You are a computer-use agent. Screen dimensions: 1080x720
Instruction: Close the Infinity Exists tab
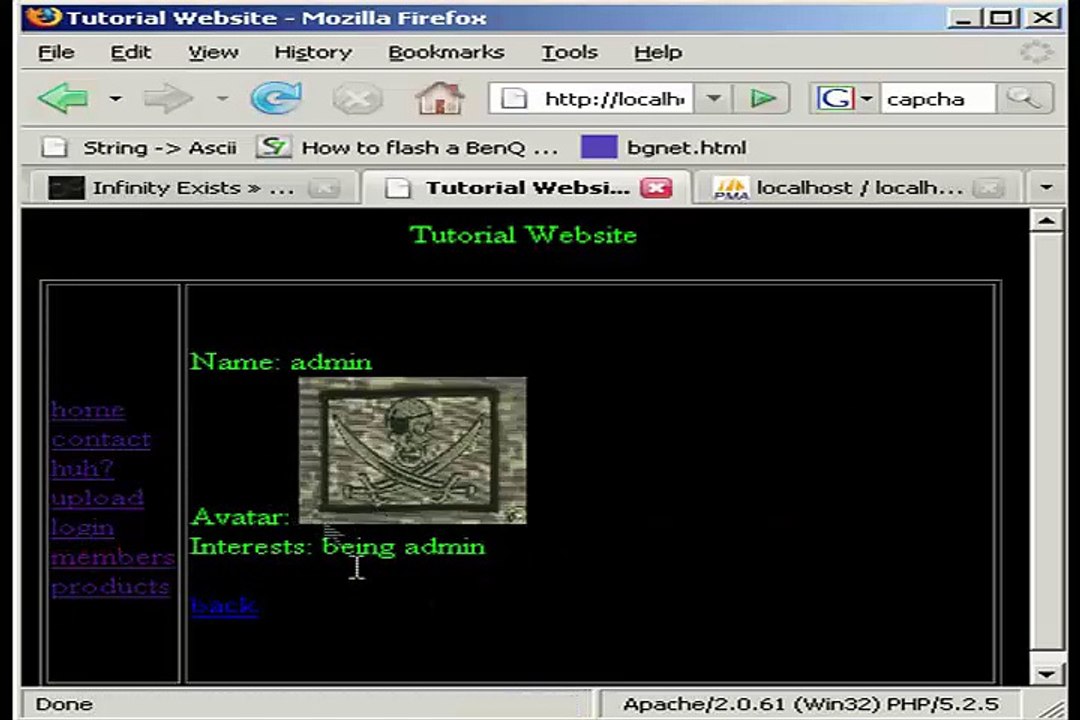[324, 187]
